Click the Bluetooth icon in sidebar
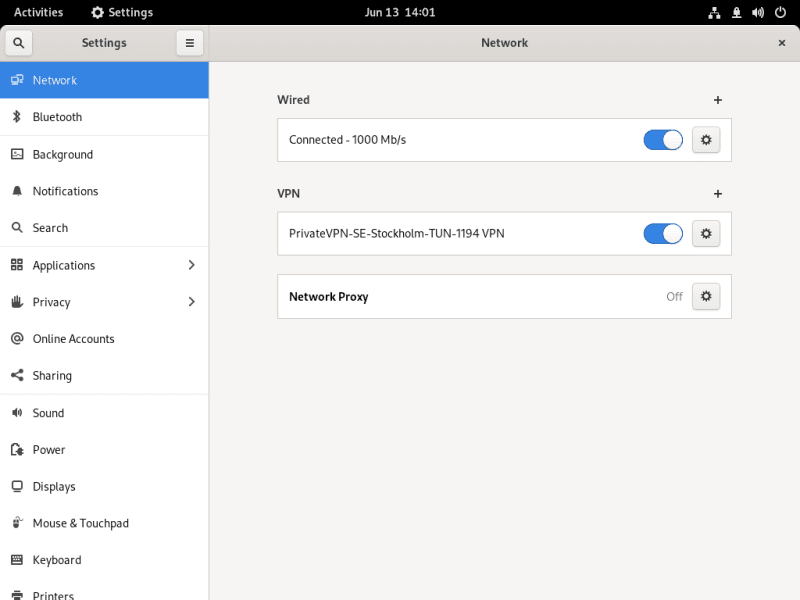 17,117
